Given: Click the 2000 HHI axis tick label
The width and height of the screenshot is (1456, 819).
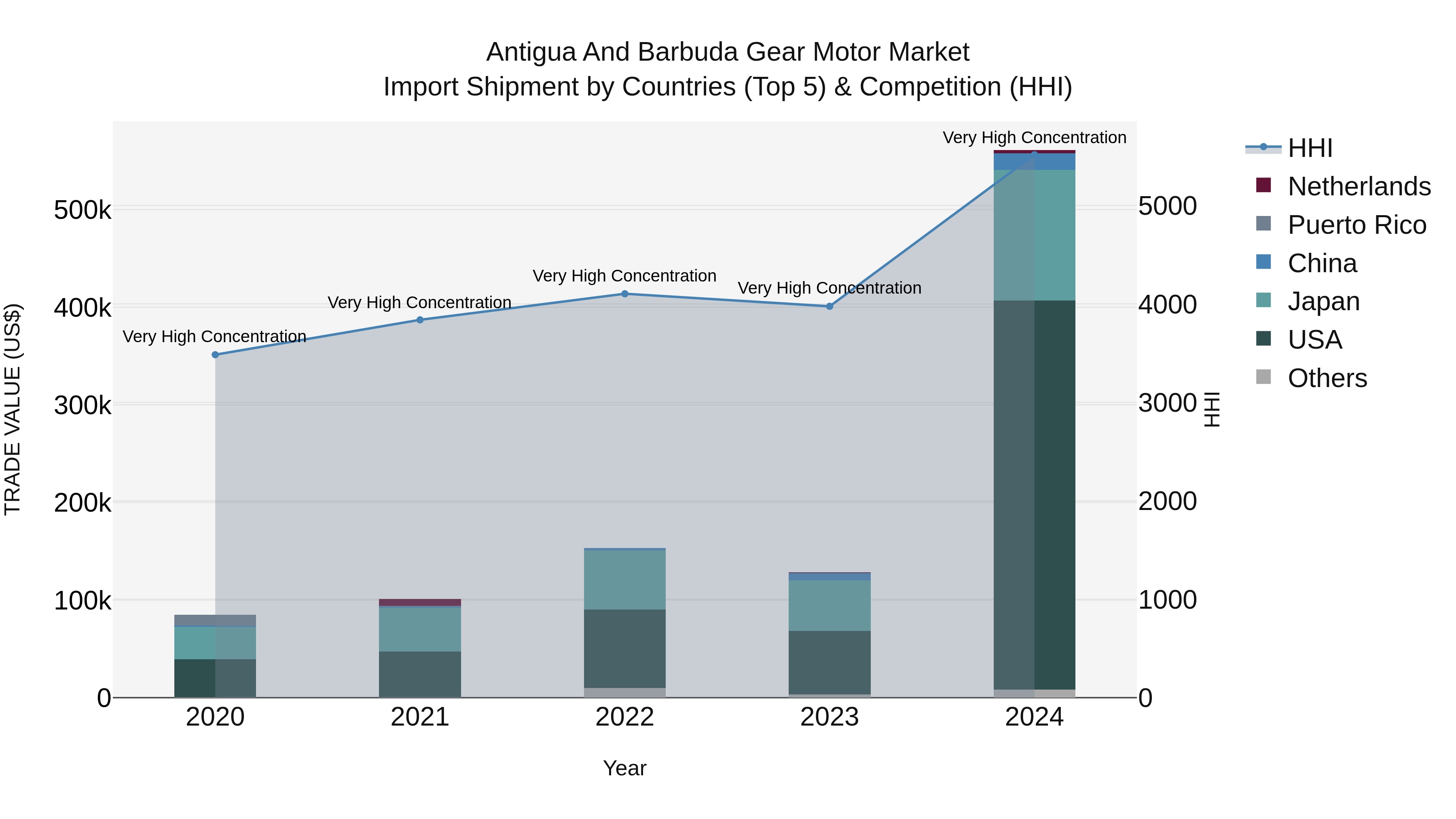Looking at the screenshot, I should pos(1168,502).
